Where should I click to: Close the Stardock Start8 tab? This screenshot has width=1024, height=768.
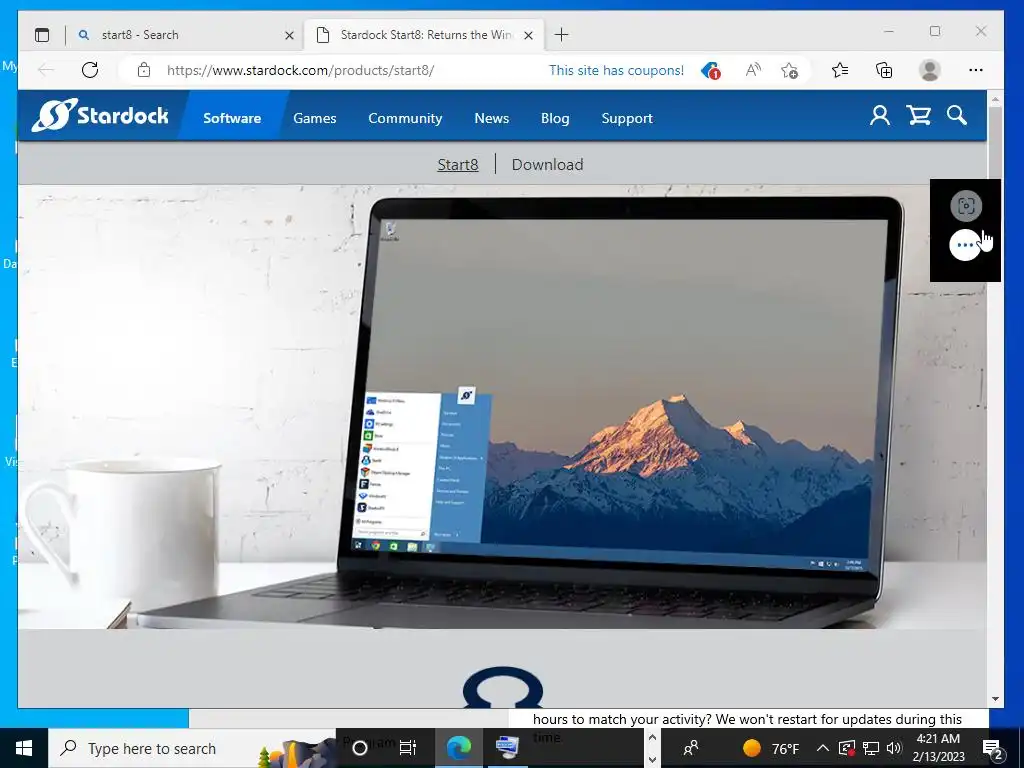[528, 35]
